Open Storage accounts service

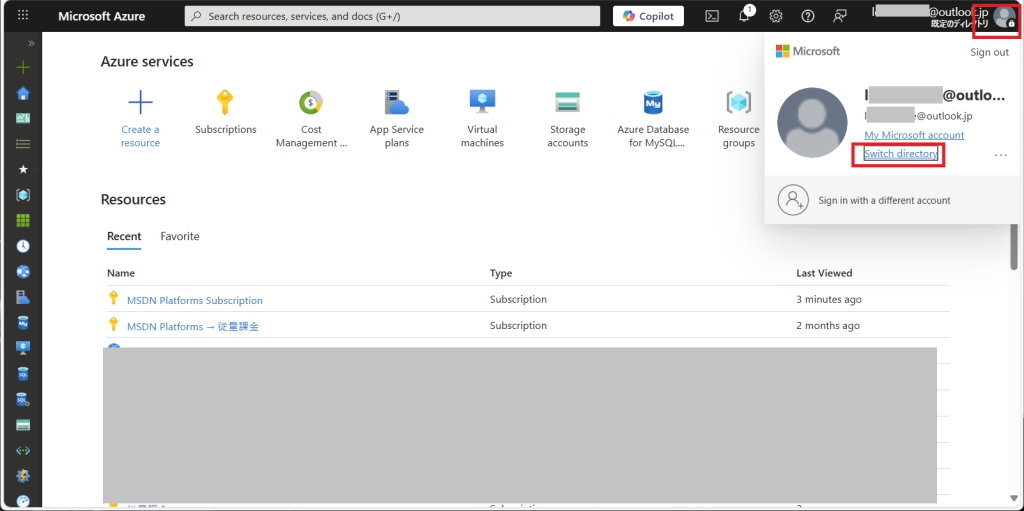(568, 103)
